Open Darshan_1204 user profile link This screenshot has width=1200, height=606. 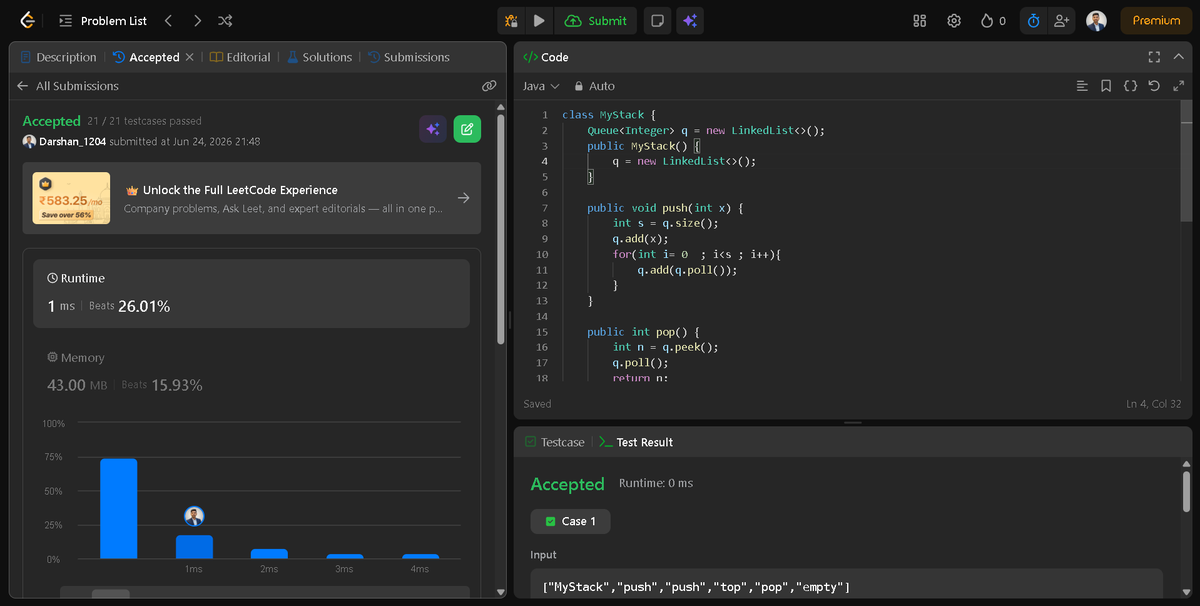pyautogui.click(x=72, y=142)
